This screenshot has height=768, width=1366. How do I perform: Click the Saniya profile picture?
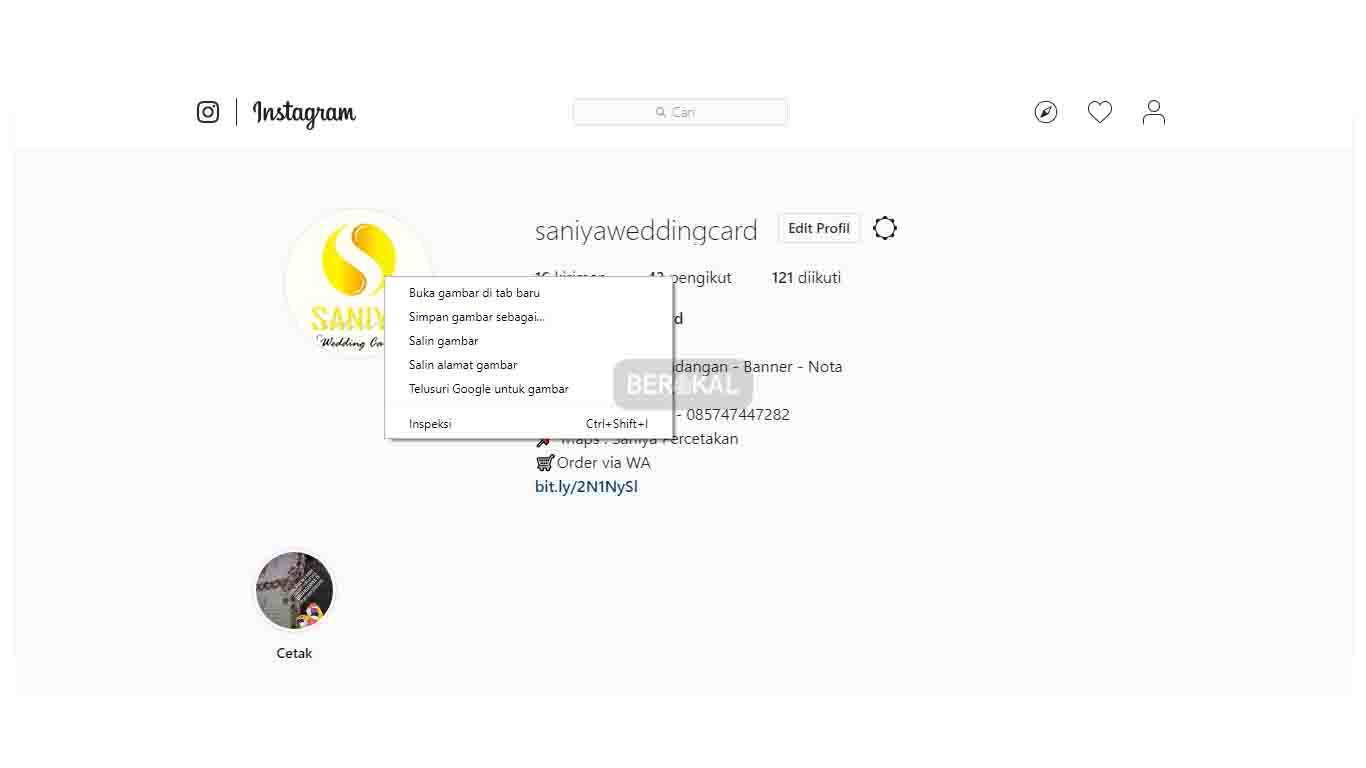coord(358,283)
